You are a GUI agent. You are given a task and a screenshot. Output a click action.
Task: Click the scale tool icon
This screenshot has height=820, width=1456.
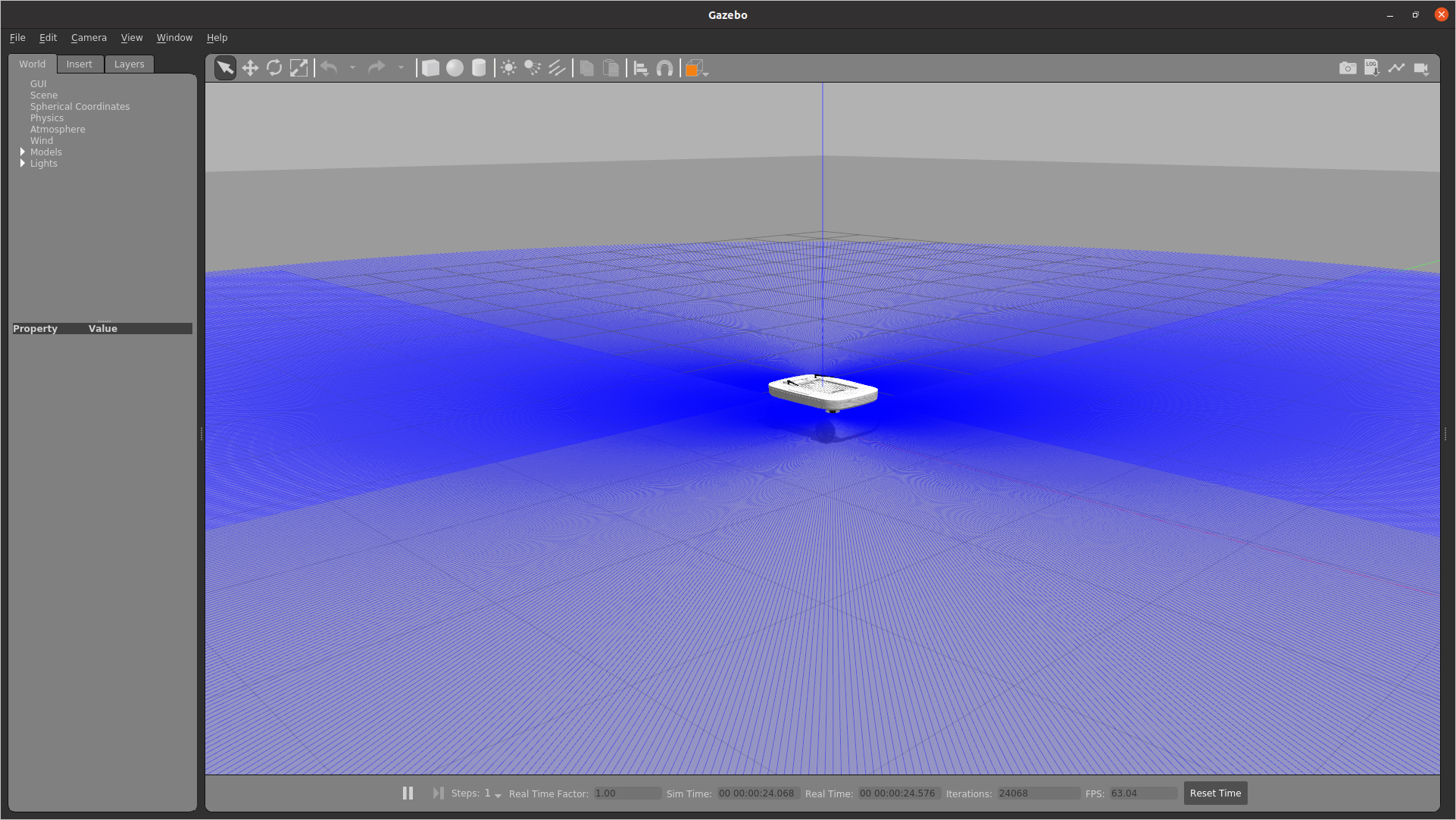[300, 68]
